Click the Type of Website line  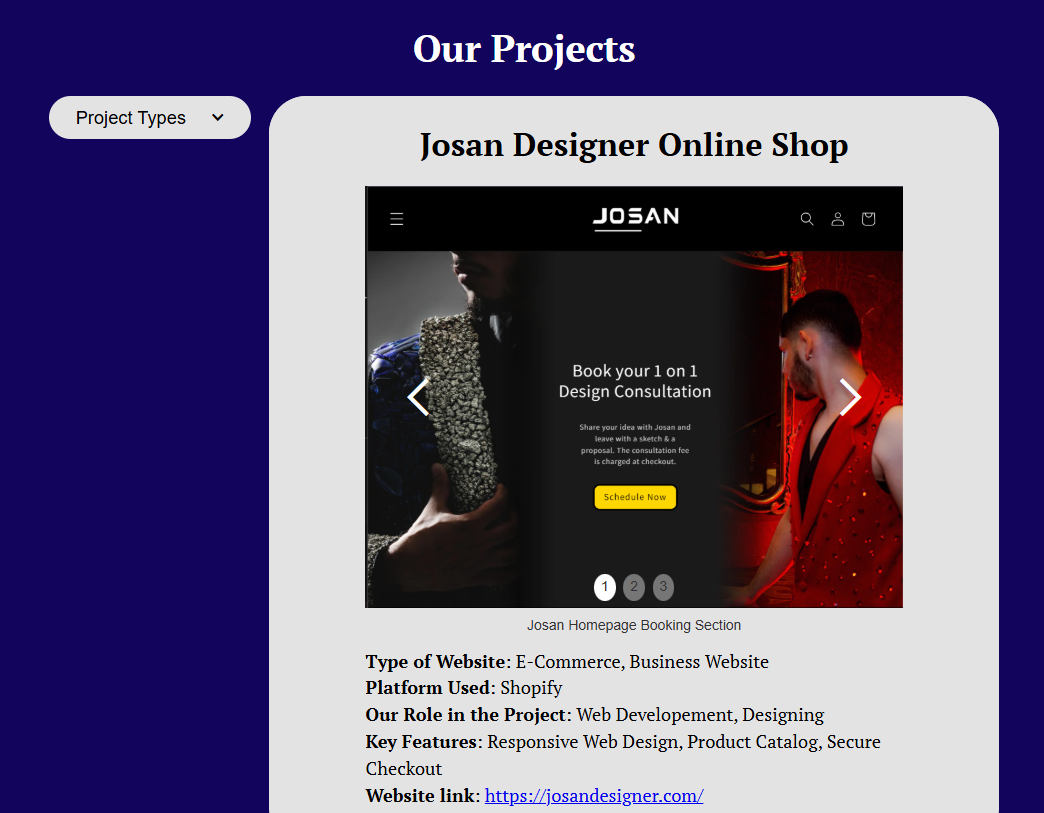567,661
